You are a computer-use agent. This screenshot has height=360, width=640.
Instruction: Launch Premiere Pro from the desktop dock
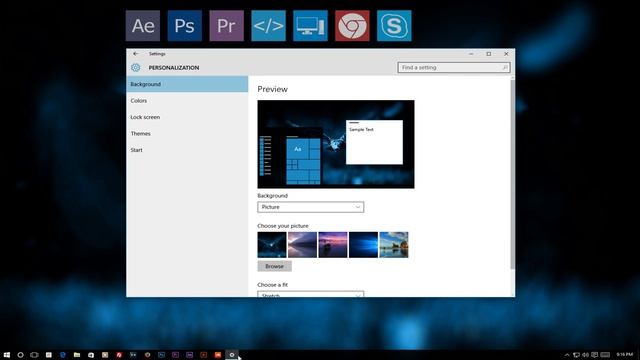(227, 26)
